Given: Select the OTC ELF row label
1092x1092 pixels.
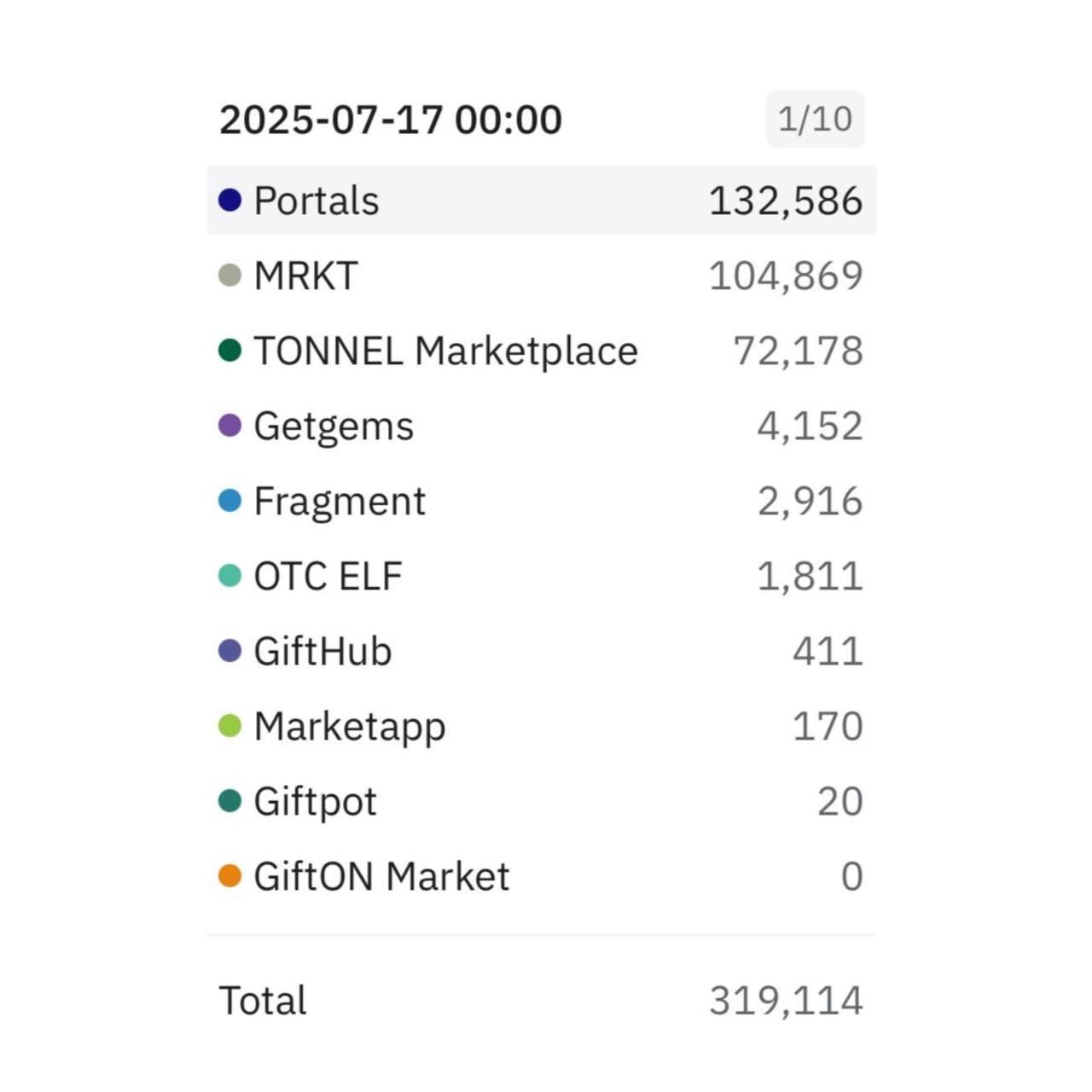Looking at the screenshot, I should (328, 577).
